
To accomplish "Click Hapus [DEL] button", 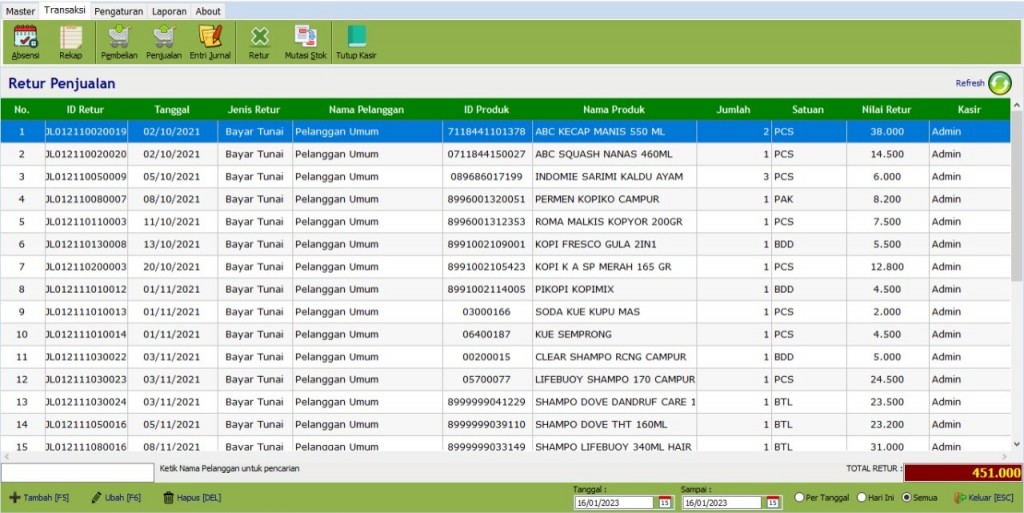I will coord(192,497).
